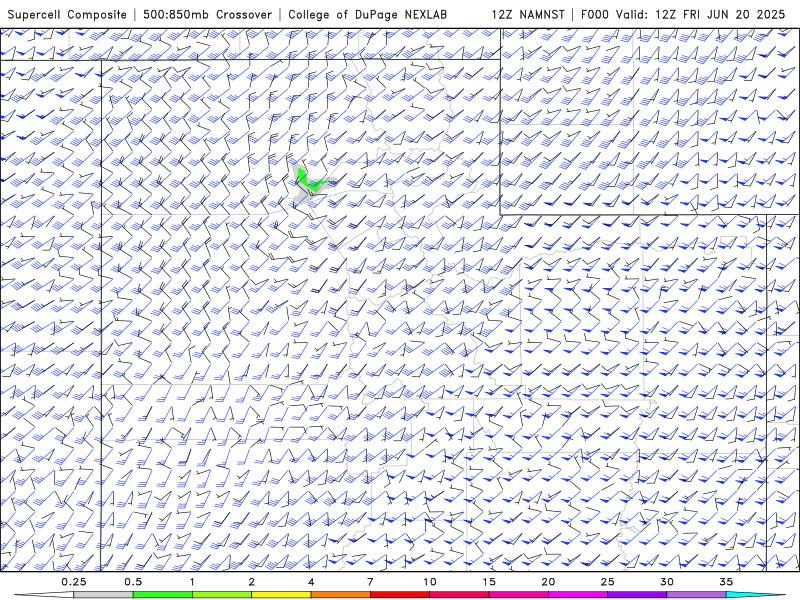Click the 0.25 value on the color scale
This screenshot has width=800, height=600.
tap(74, 582)
